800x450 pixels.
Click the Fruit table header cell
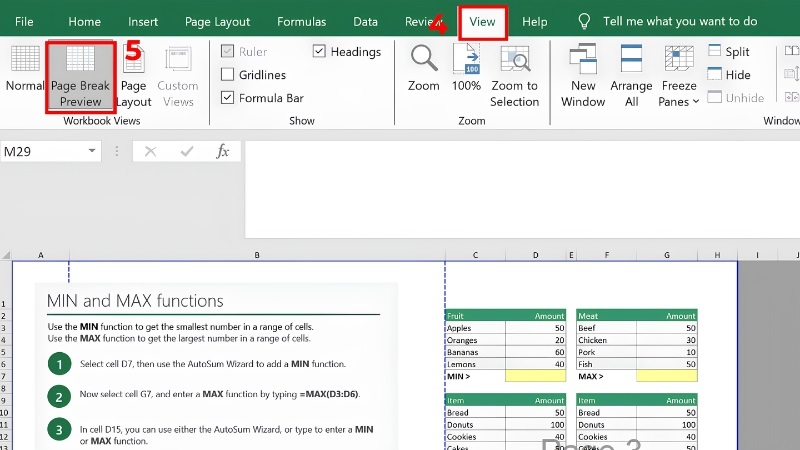[475, 316]
